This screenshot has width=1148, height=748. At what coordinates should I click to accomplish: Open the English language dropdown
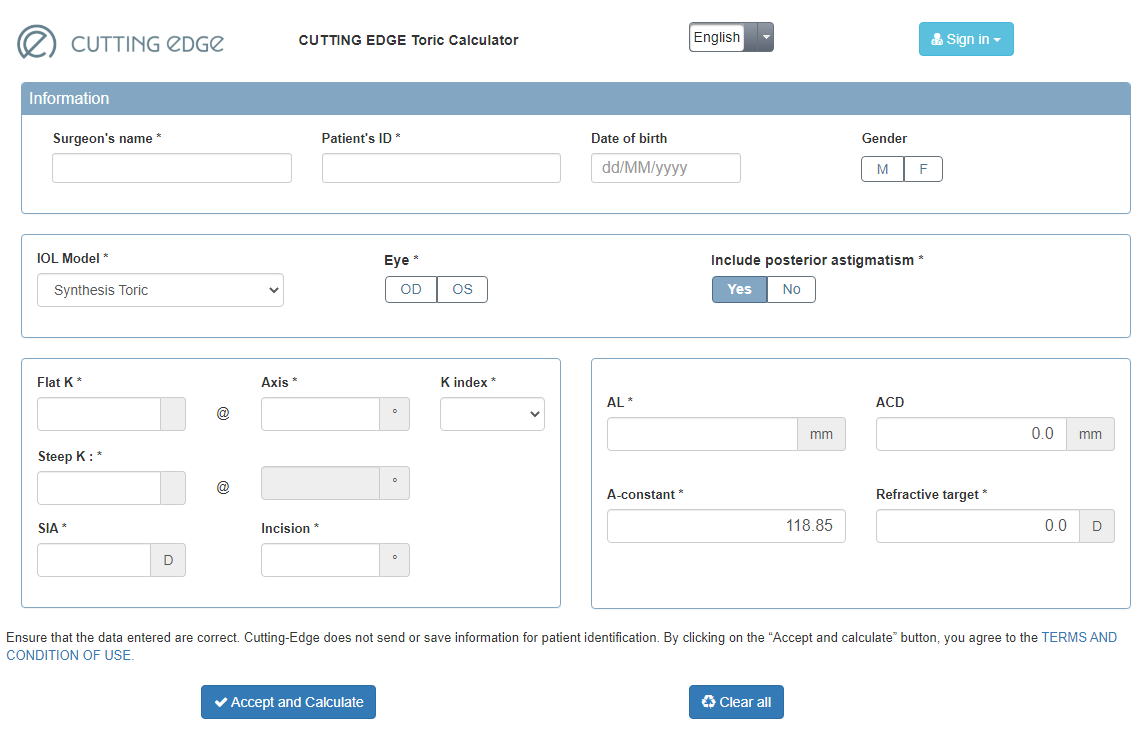point(731,37)
